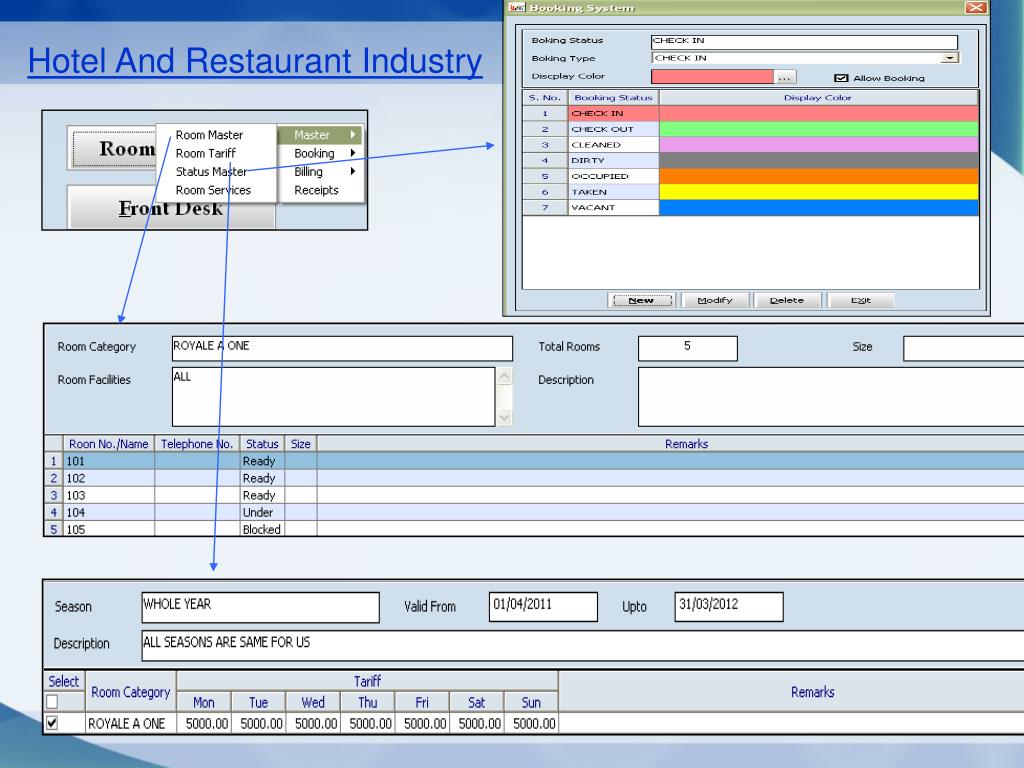Expand the Master submenu arrow
Viewport: 1024px width, 768px height.
[x=353, y=135]
